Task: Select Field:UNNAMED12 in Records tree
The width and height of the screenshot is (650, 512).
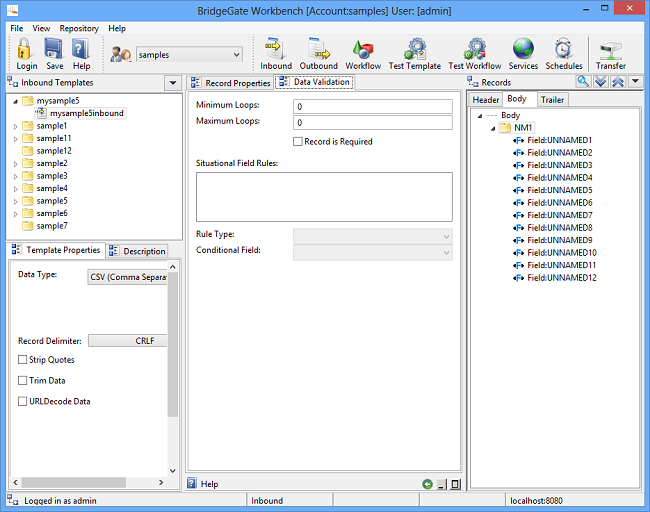Action: click(x=555, y=278)
